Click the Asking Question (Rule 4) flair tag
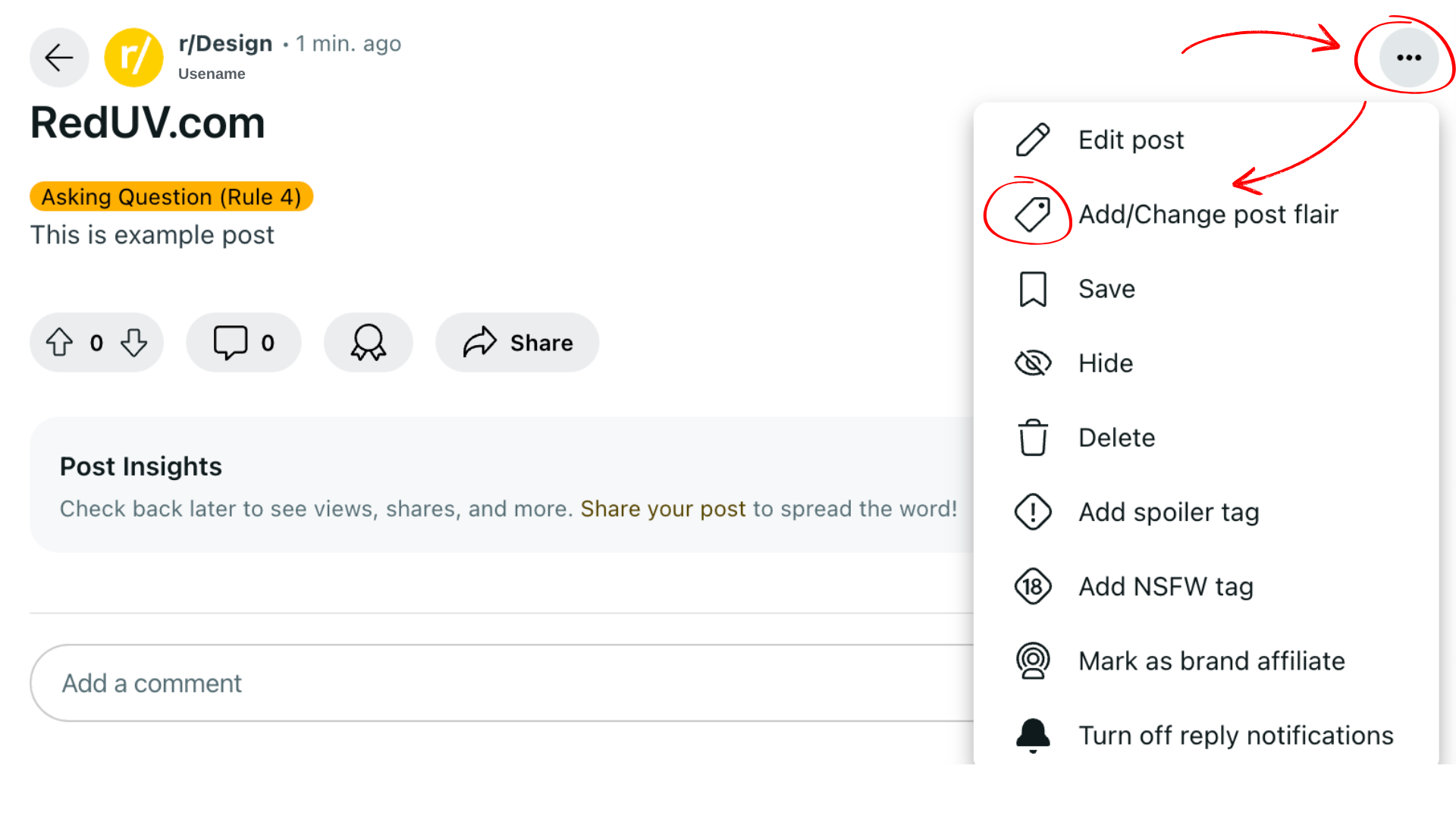This screenshot has height=819, width=1456. 171,196
